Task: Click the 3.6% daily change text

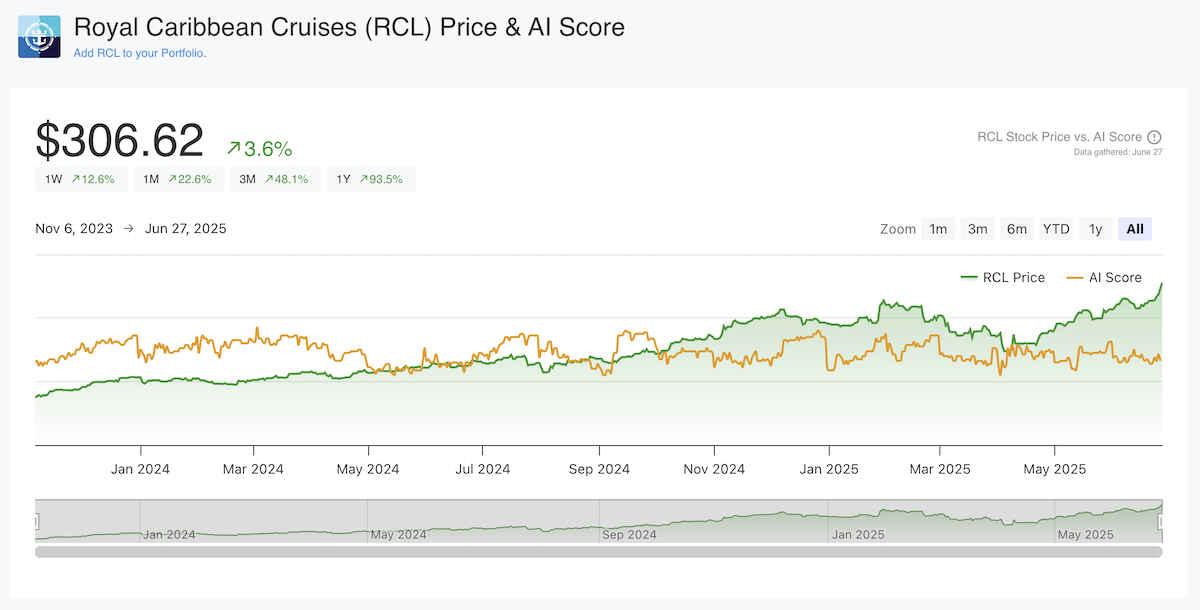Action: click(268, 149)
